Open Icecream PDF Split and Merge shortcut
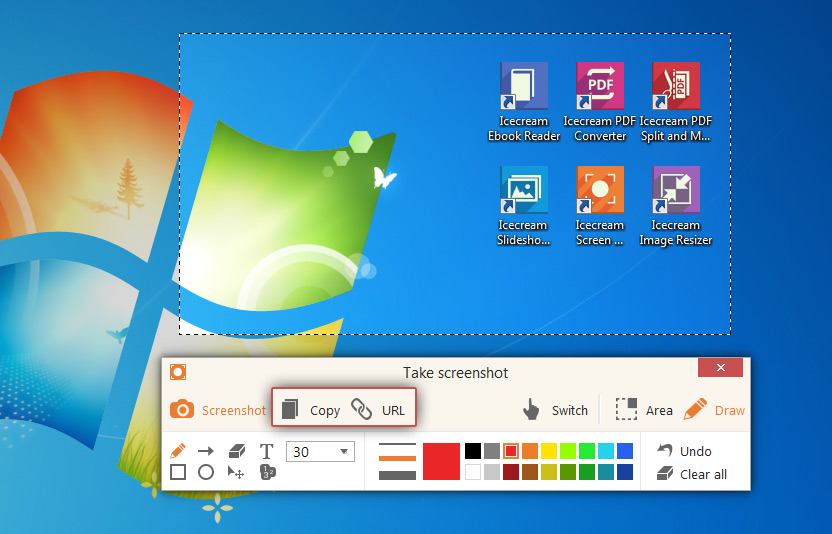This screenshot has height=534, width=832. click(675, 102)
